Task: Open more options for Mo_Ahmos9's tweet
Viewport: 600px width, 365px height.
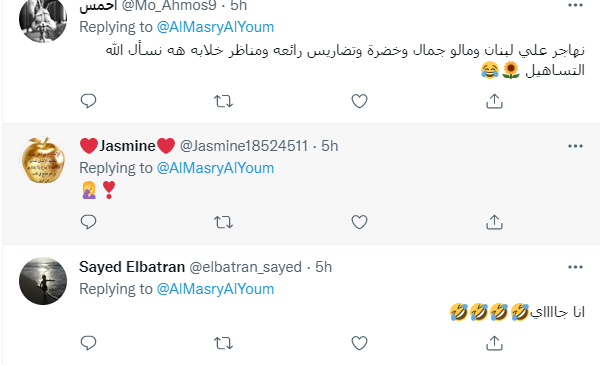Action: tap(575, 5)
